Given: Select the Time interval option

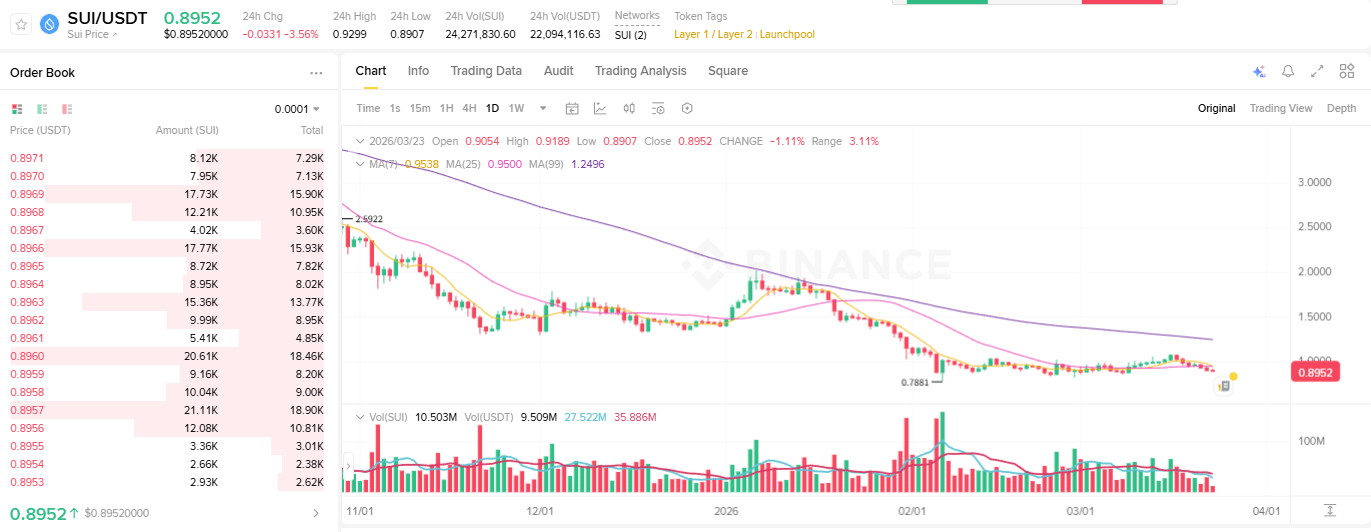Looking at the screenshot, I should coord(368,108).
